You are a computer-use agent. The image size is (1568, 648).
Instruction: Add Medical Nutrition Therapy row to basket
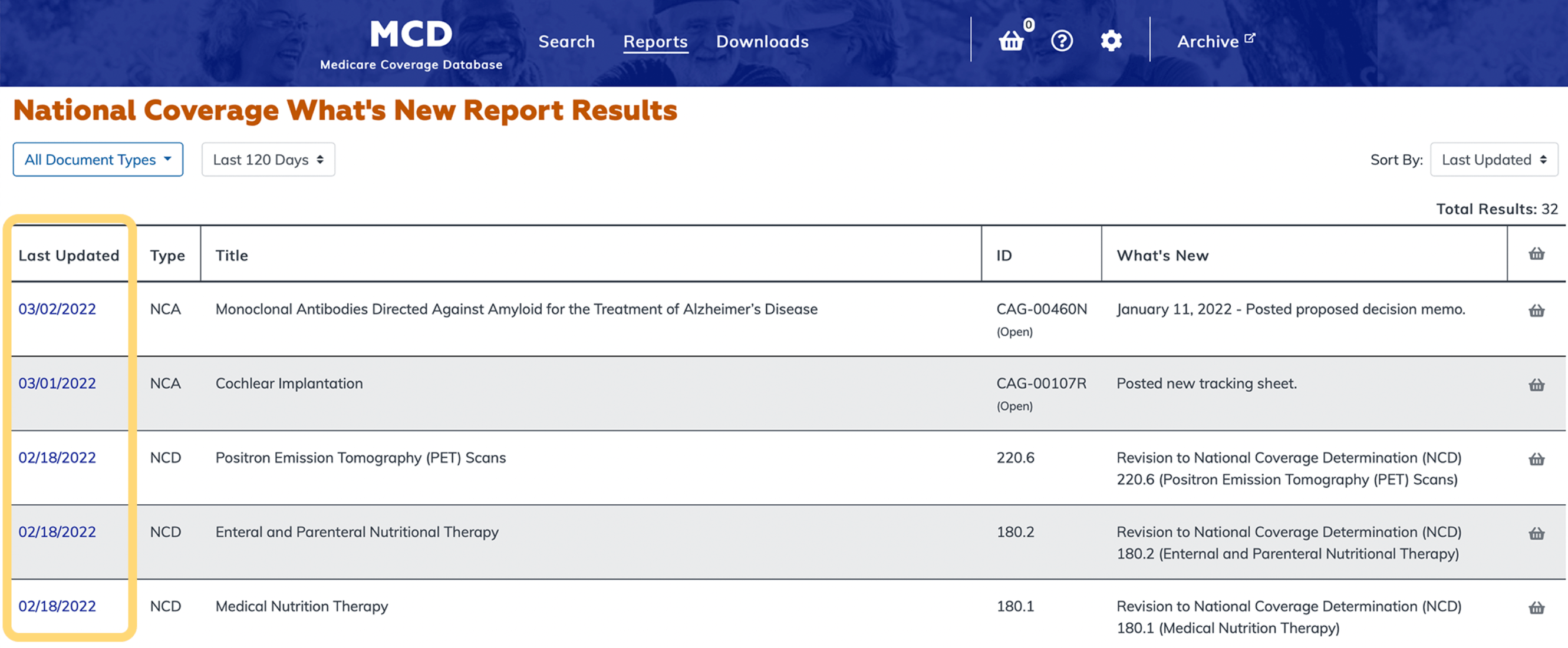(1536, 607)
